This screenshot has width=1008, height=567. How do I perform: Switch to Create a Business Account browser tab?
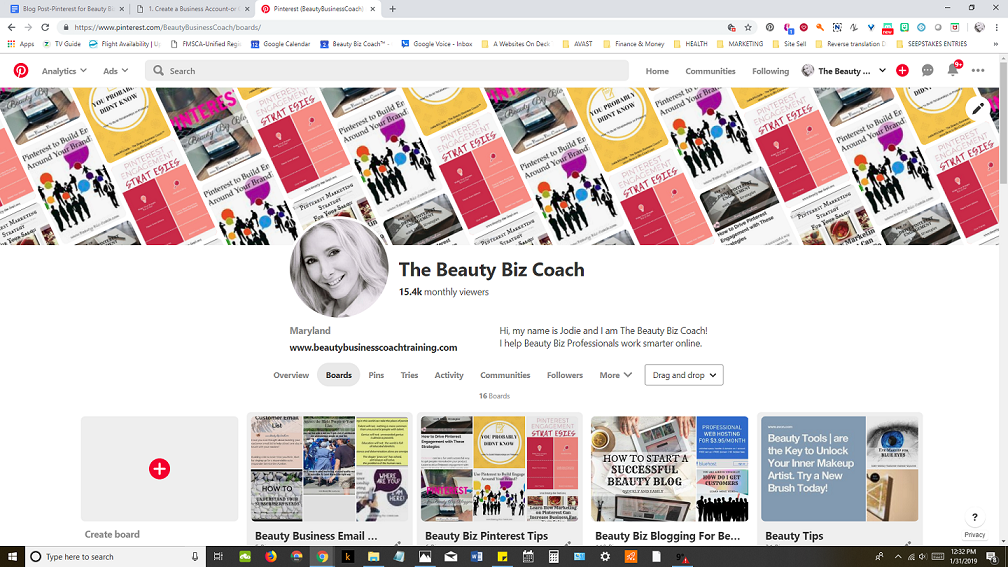tap(193, 9)
